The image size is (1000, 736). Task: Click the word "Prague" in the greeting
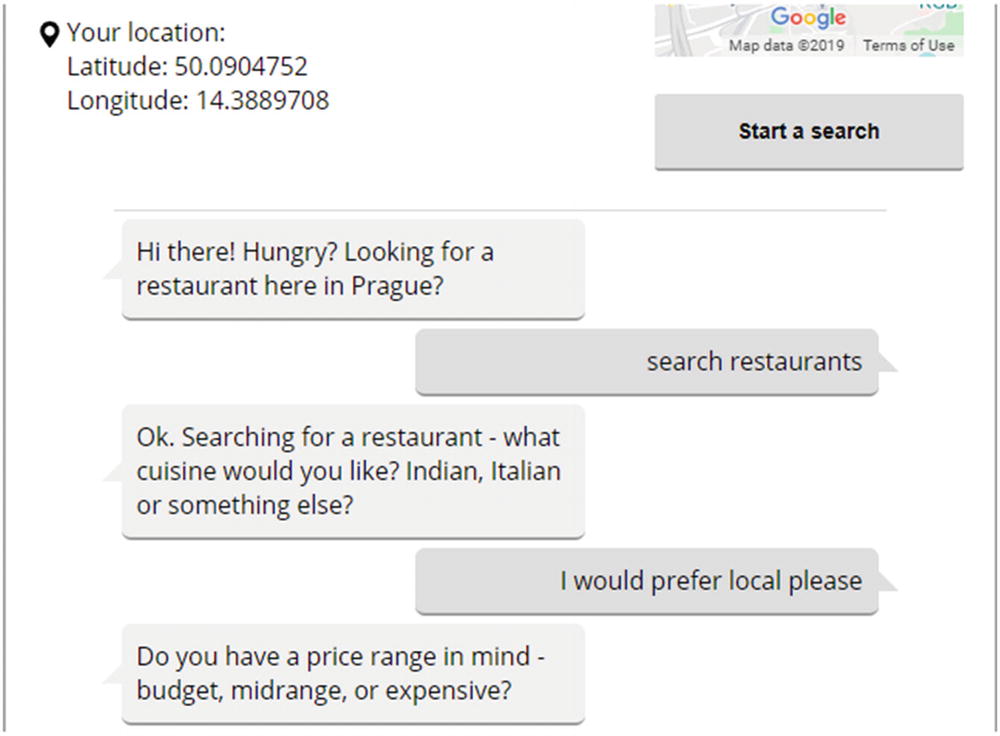(397, 285)
